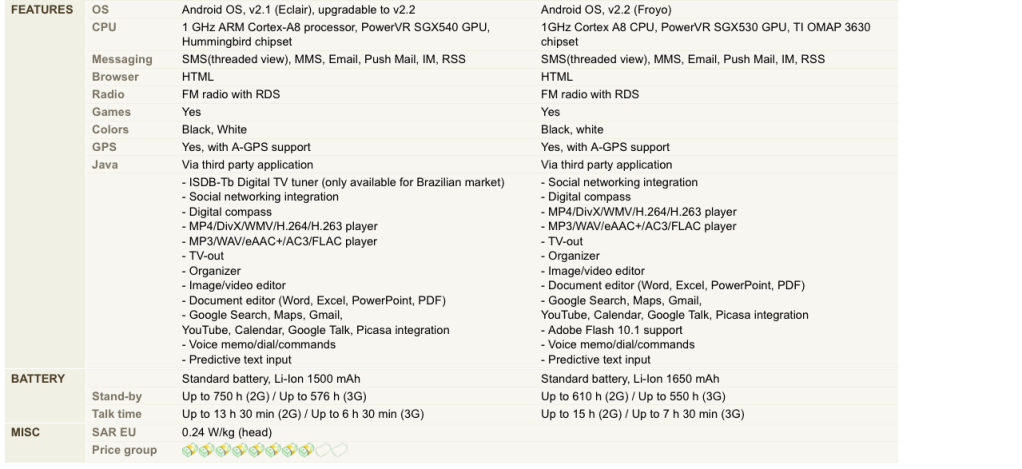Image resolution: width=1022 pixels, height=469 pixels.
Task: Open the Games row label
Action: [111, 112]
